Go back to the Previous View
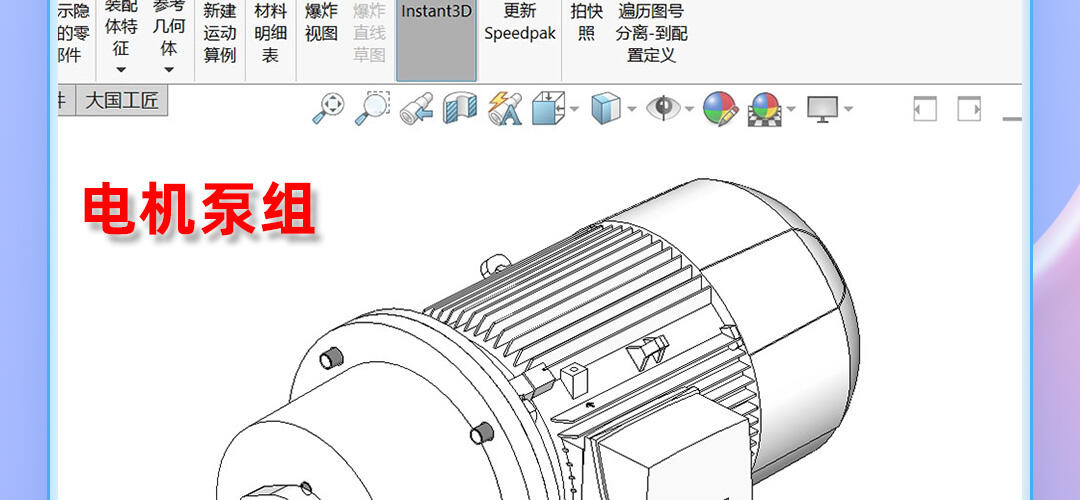This screenshot has height=500, width=1080. [x=417, y=109]
